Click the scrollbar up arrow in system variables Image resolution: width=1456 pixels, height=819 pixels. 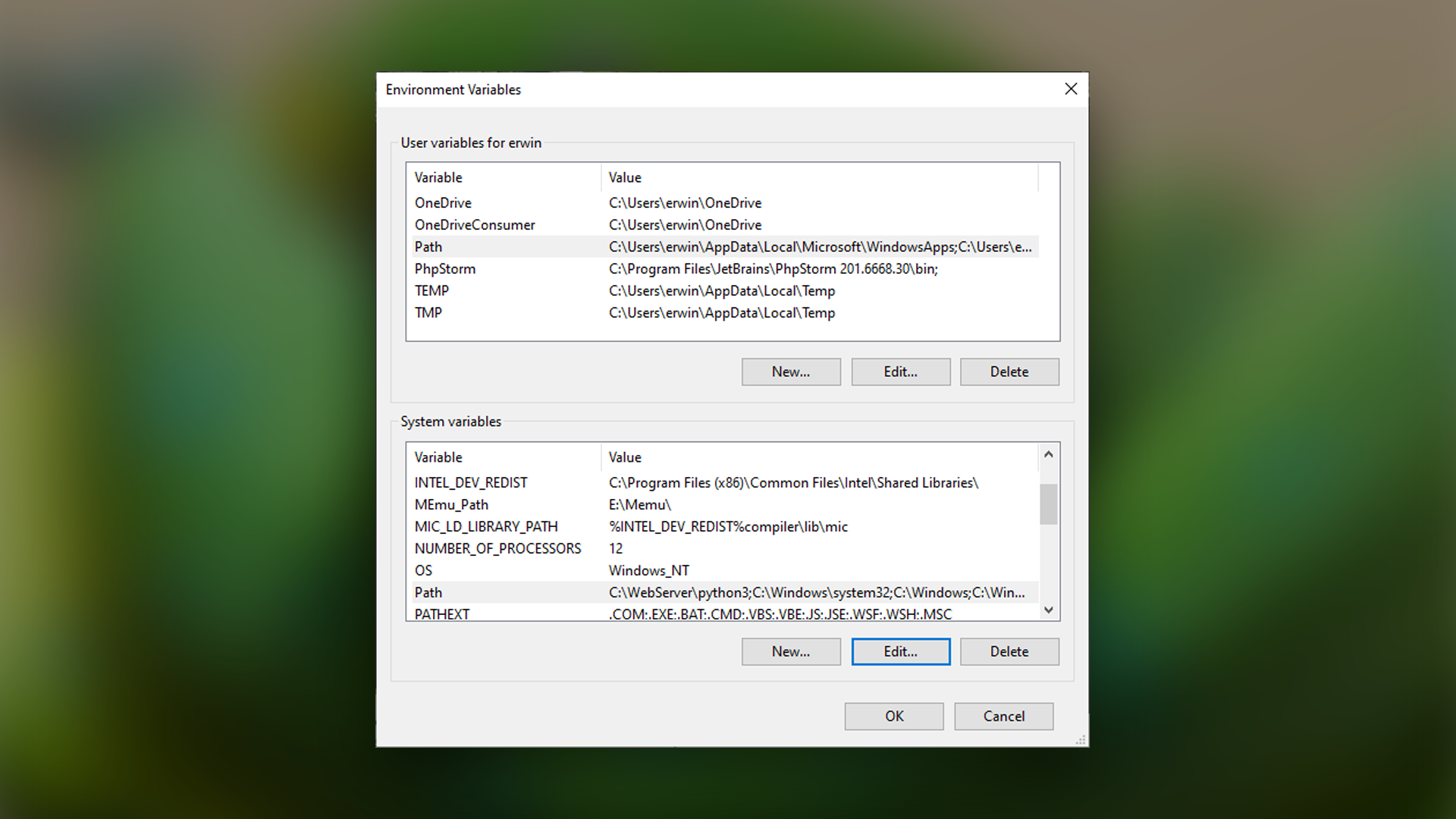pos(1049,453)
